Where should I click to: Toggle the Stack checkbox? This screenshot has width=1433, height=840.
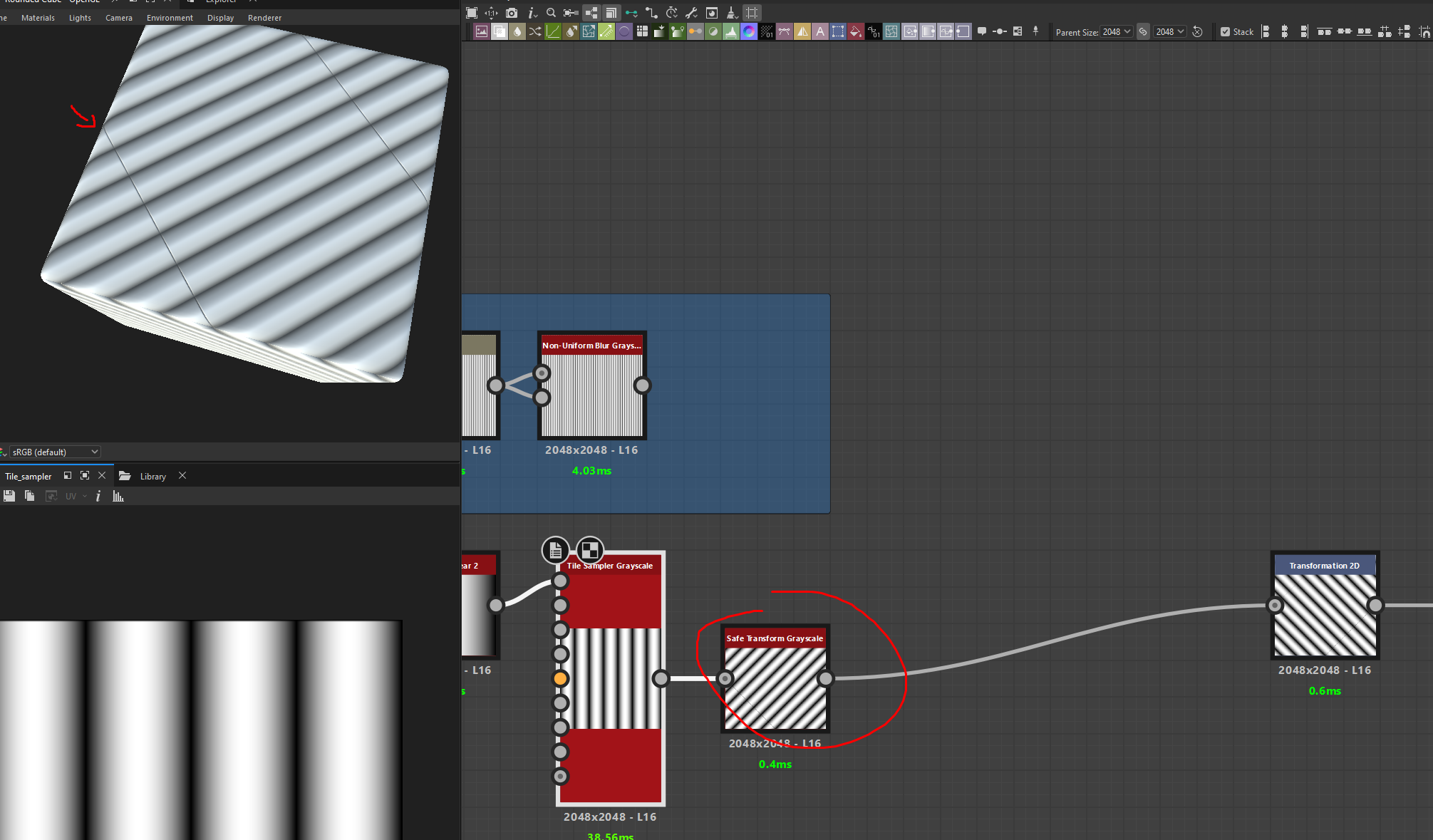[1226, 31]
